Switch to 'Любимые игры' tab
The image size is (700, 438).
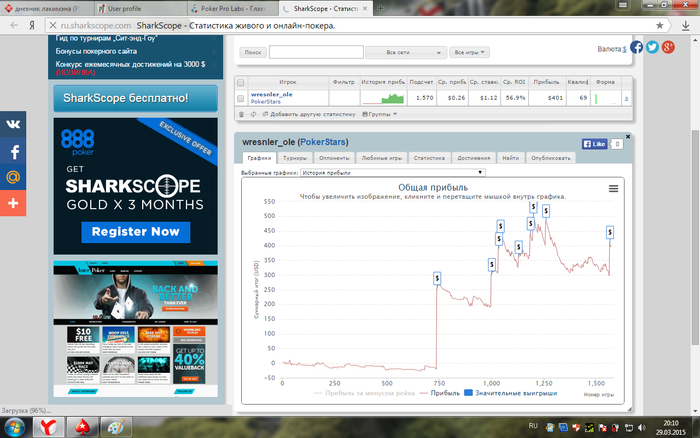(382, 158)
